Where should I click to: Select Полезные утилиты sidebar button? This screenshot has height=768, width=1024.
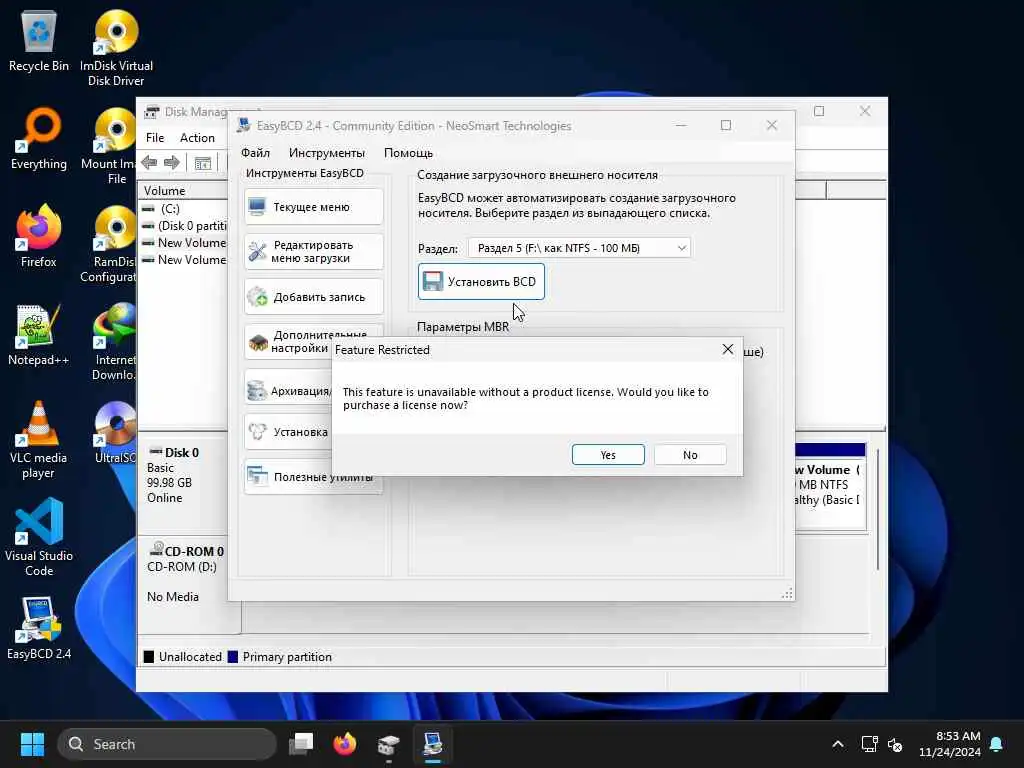click(313, 477)
